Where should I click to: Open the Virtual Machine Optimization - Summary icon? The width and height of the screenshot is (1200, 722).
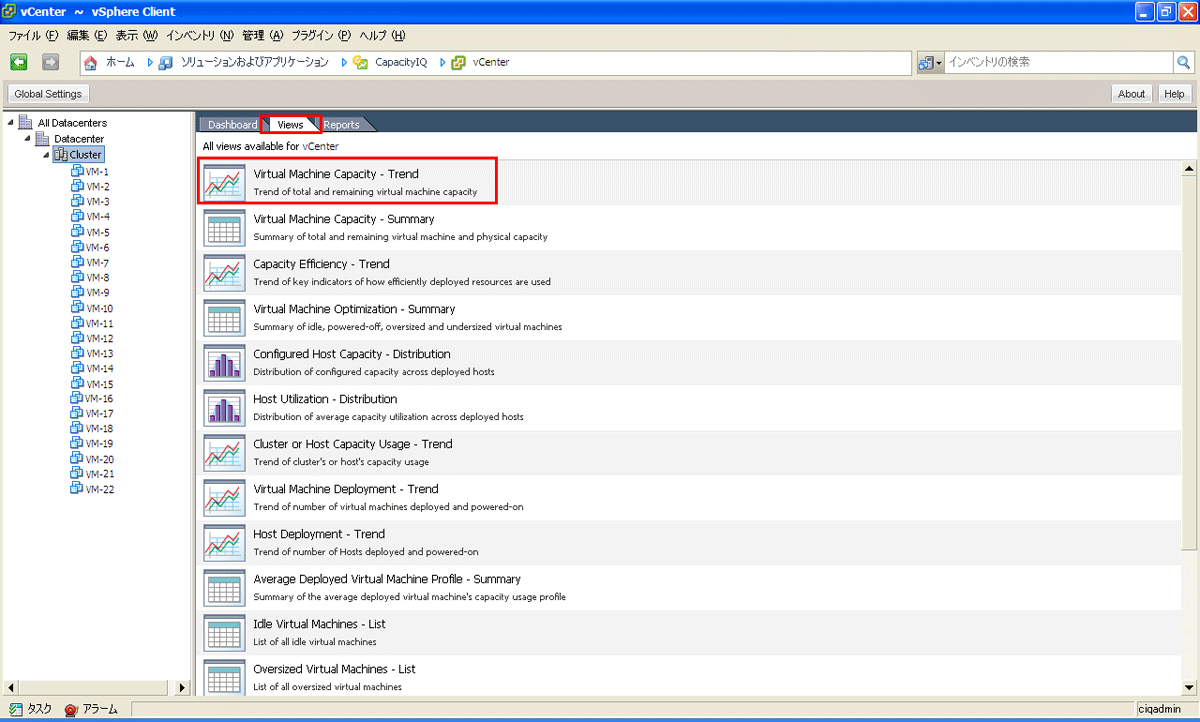224,317
